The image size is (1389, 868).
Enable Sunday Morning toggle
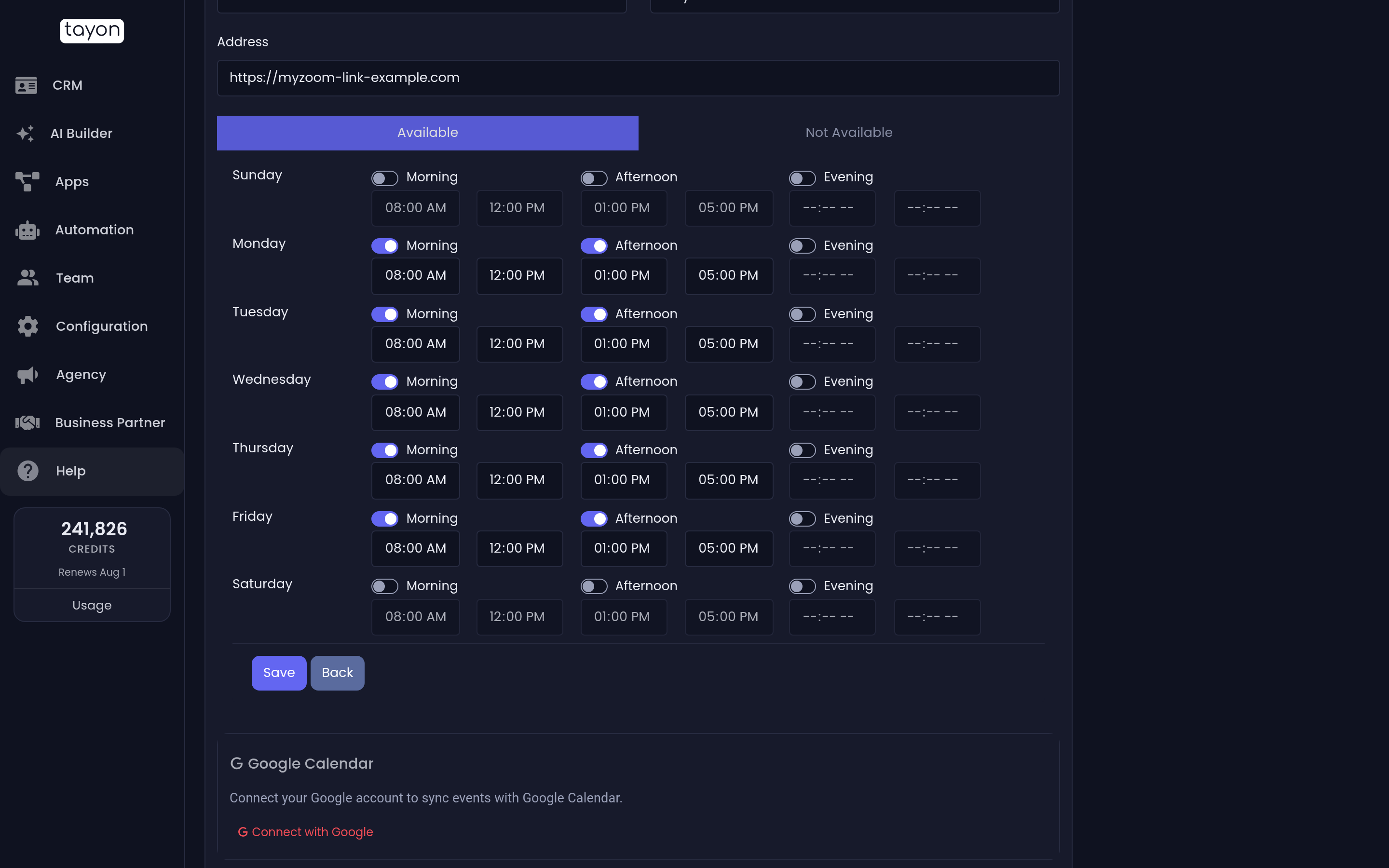click(384, 178)
